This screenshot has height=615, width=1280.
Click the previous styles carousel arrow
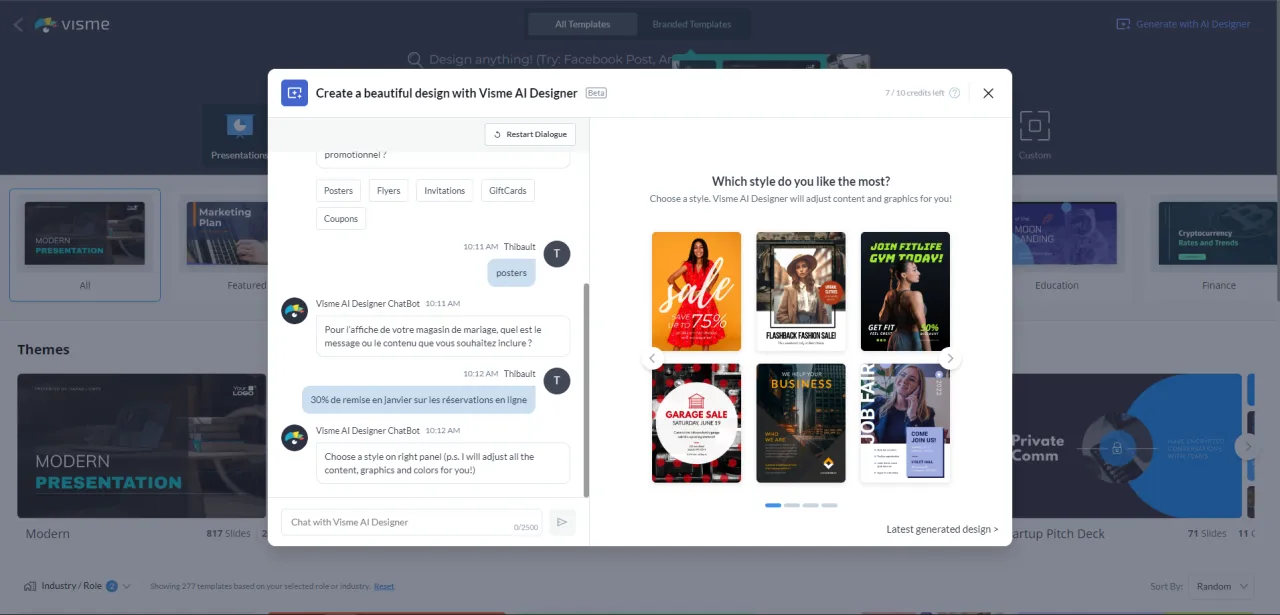tap(652, 358)
